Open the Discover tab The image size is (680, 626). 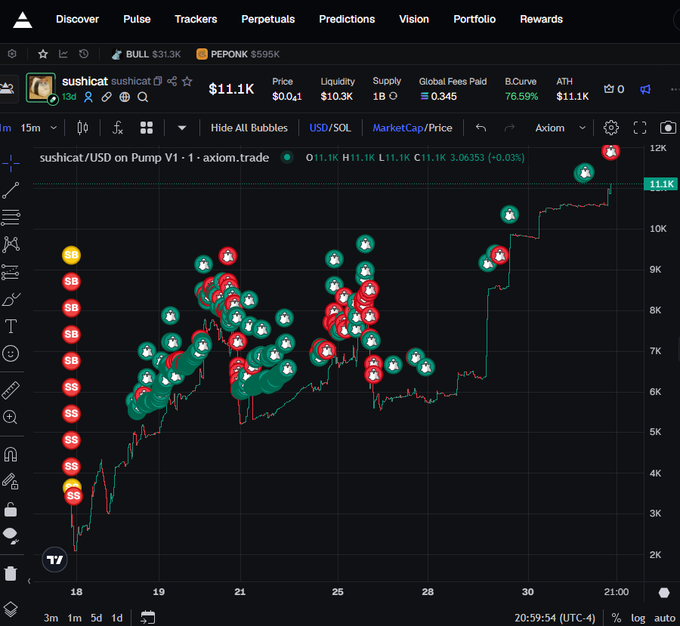coord(77,19)
